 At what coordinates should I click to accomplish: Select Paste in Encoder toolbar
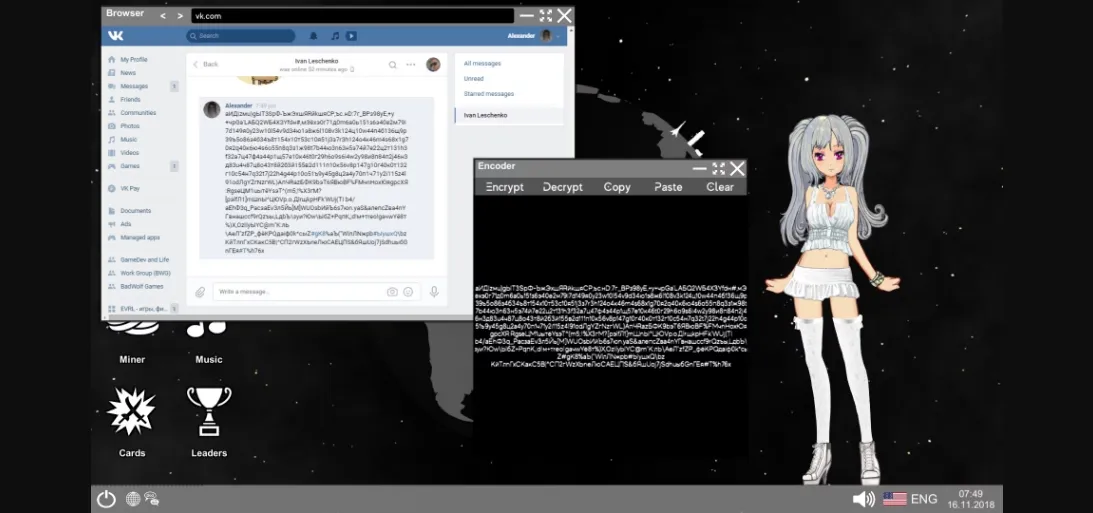(668, 187)
